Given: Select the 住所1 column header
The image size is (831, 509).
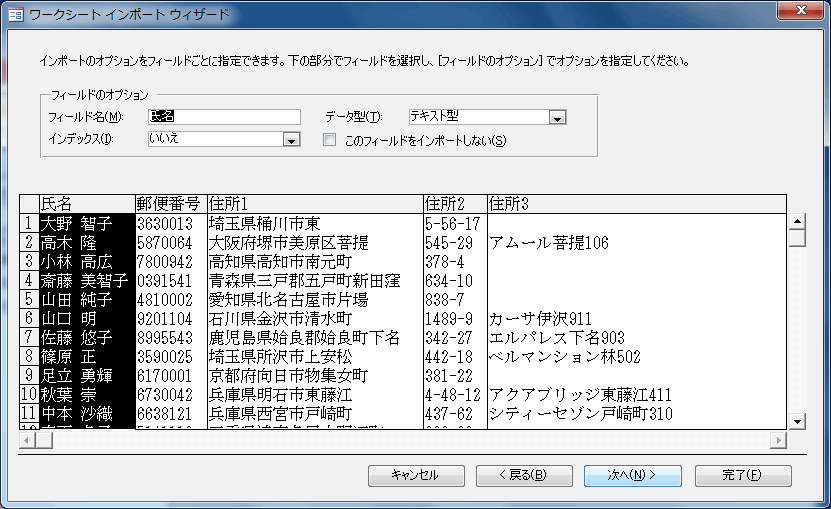Looking at the screenshot, I should [x=315, y=204].
